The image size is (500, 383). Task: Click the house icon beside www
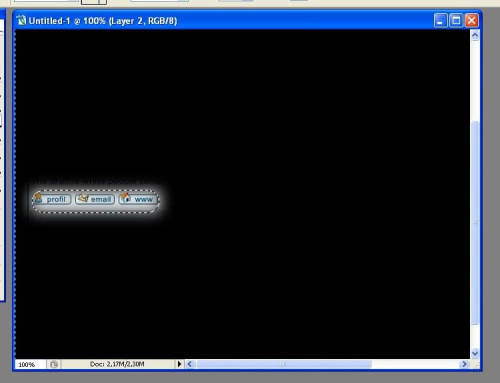(126, 198)
